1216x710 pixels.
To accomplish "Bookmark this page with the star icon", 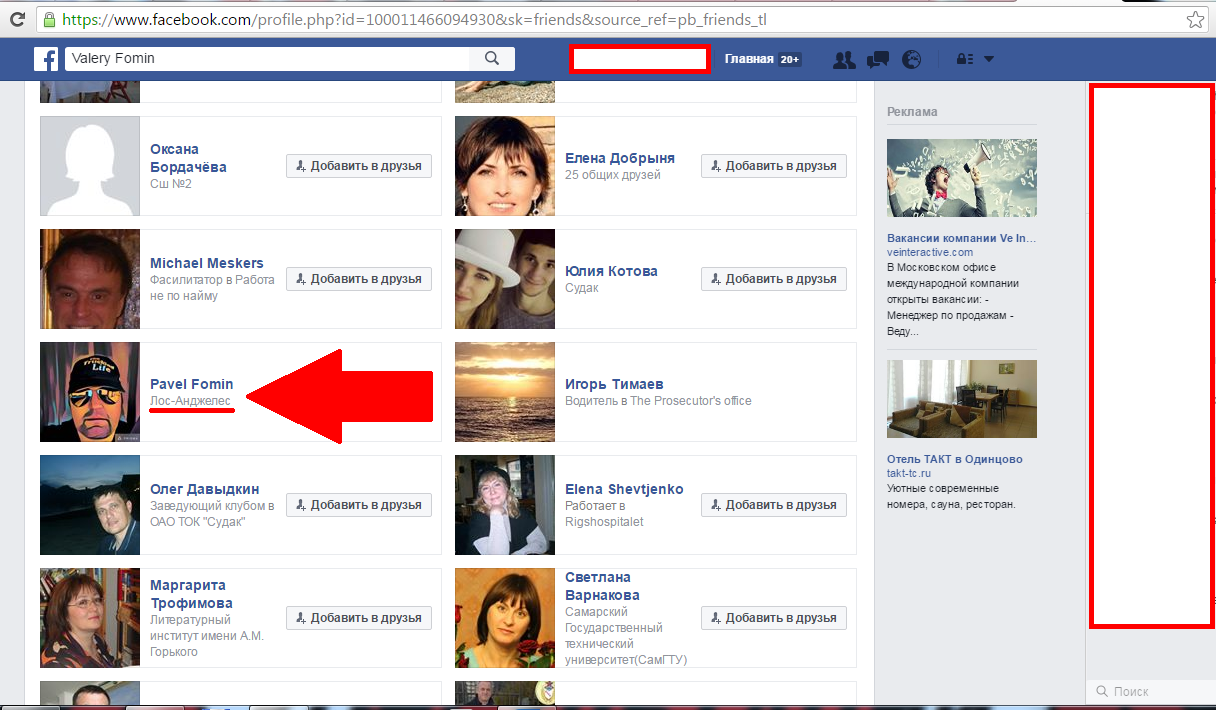I will (1195, 19).
